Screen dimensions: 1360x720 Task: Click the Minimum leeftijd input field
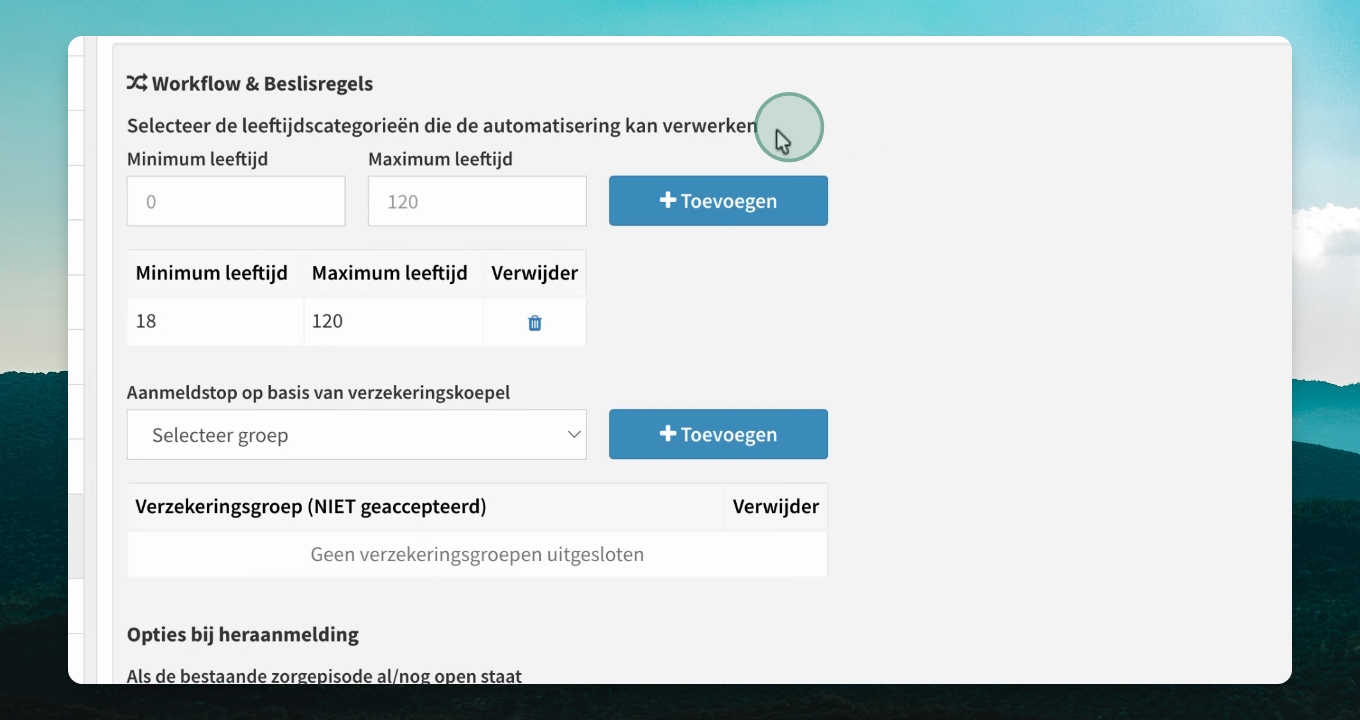pos(236,201)
